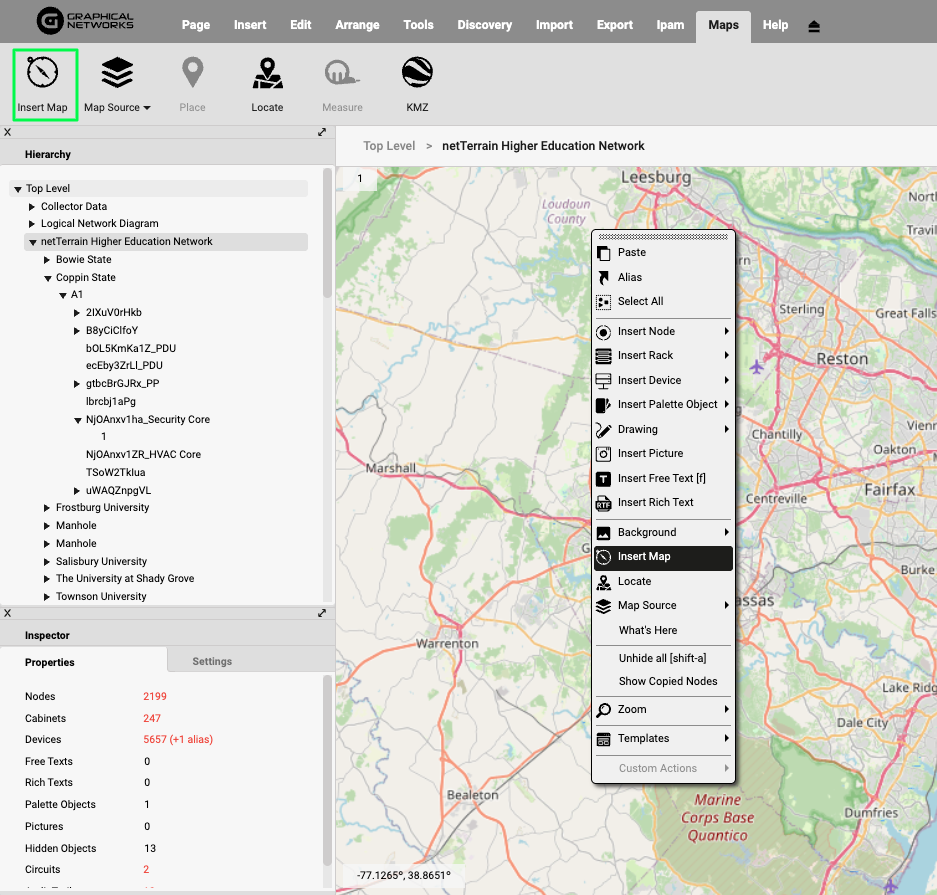The width and height of the screenshot is (937, 895).
Task: Click the Zoom magnifier icon in menu
Action: [x=603, y=710]
